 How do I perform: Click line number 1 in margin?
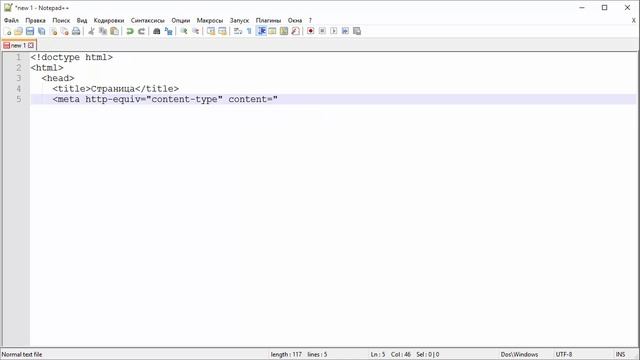[19, 57]
